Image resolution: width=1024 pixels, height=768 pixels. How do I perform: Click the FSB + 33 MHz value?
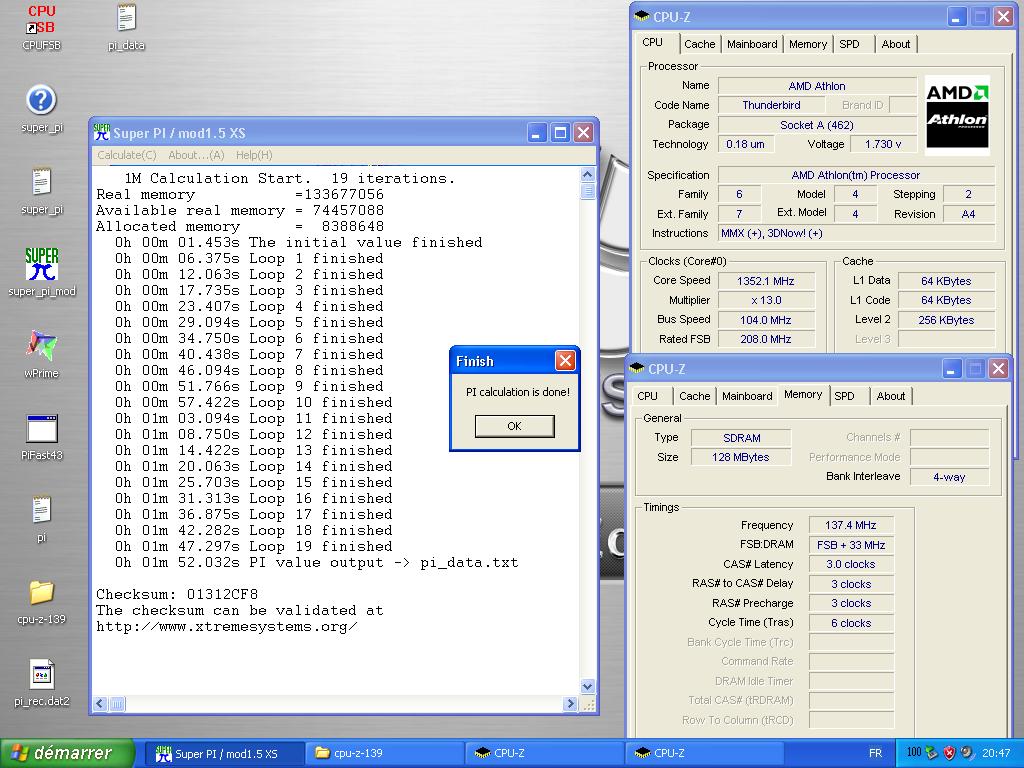click(x=850, y=545)
